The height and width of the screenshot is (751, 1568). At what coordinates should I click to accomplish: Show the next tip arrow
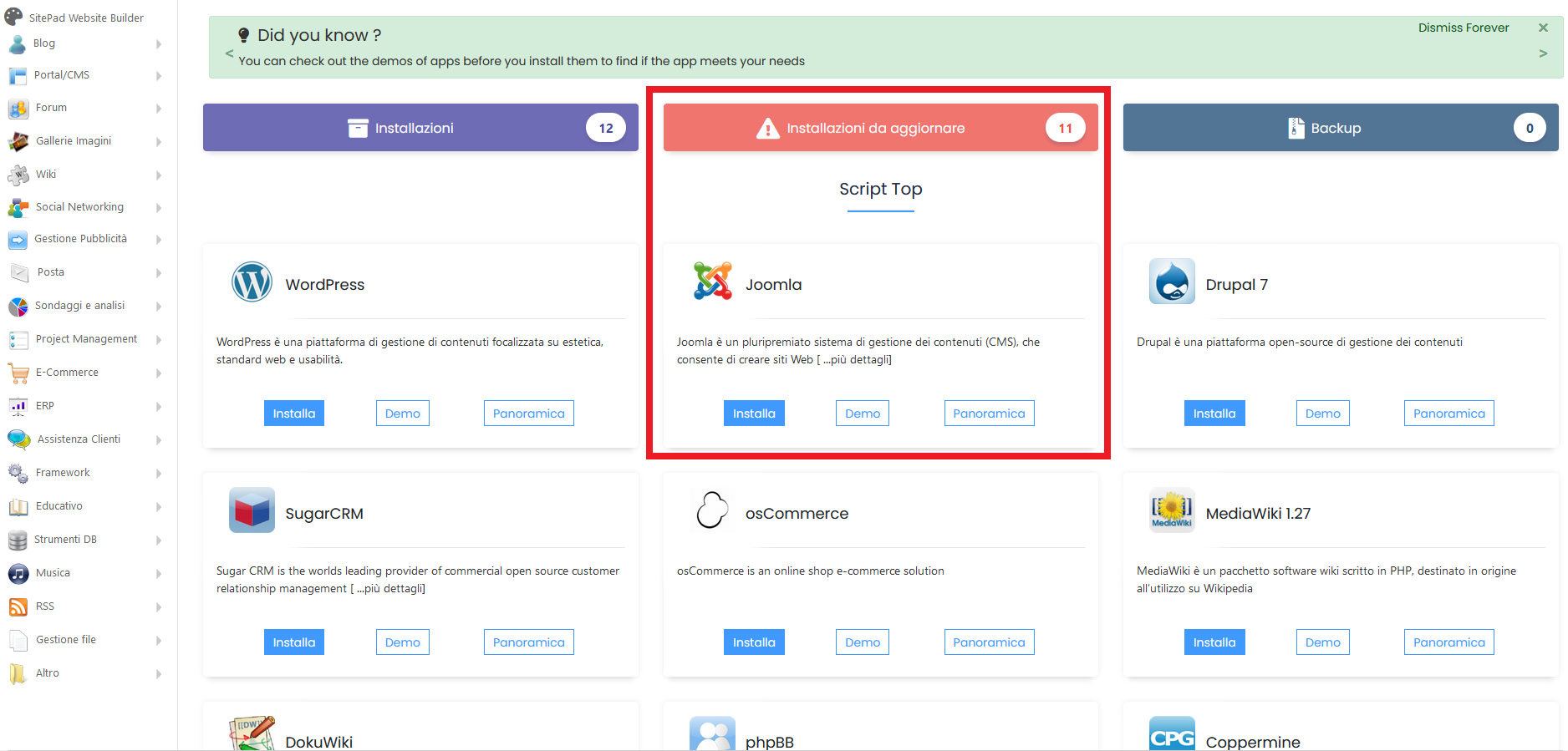click(x=1543, y=53)
